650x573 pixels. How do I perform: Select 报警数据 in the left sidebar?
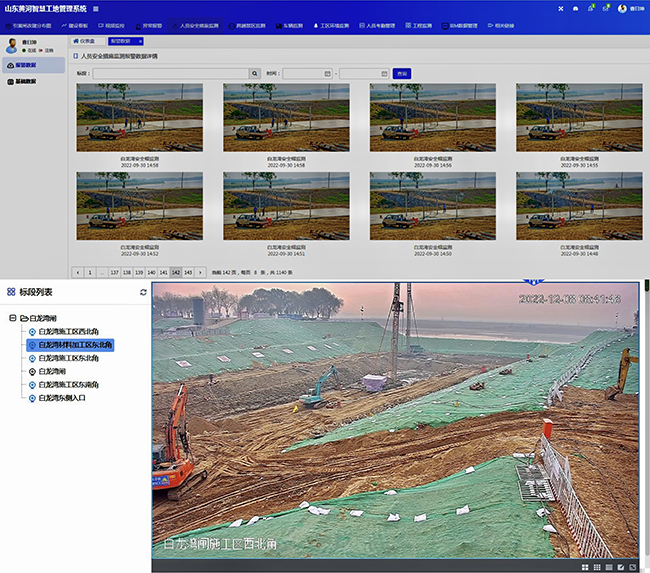33,65
